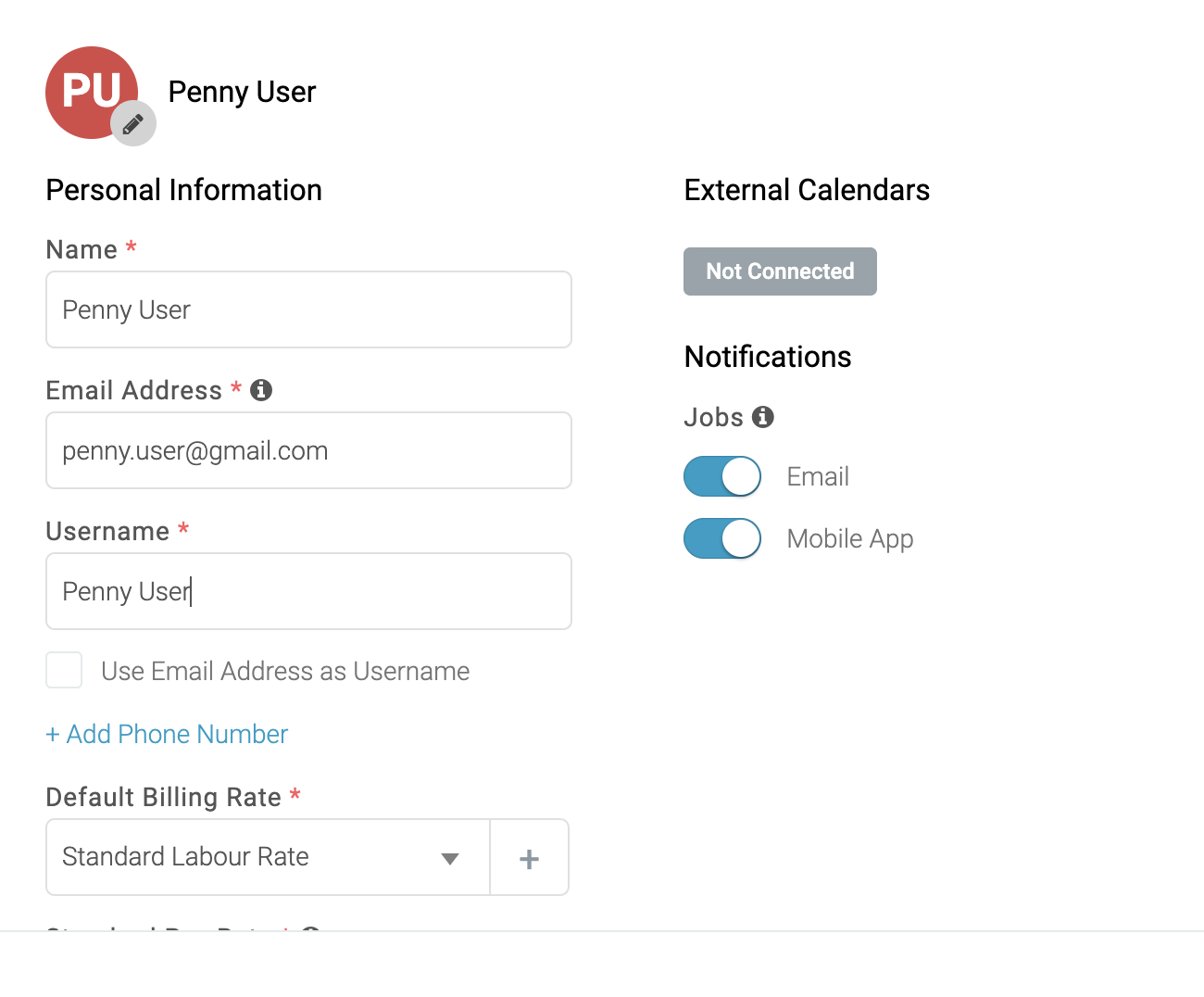The image size is (1204, 997).
Task: Check Use Email Address as Username
Action: click(64, 670)
